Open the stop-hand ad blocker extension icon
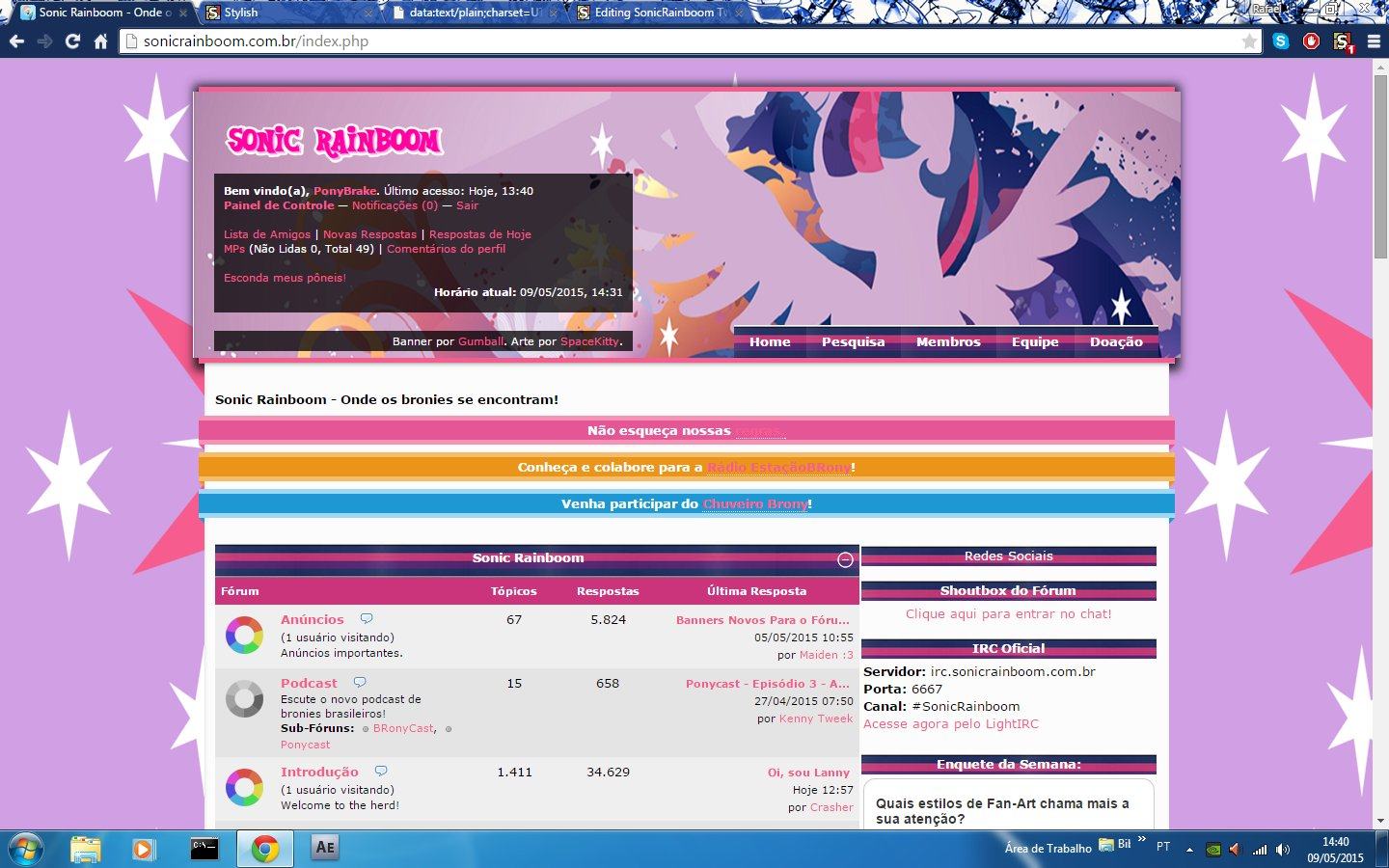The width and height of the screenshot is (1389, 868). point(1310,41)
